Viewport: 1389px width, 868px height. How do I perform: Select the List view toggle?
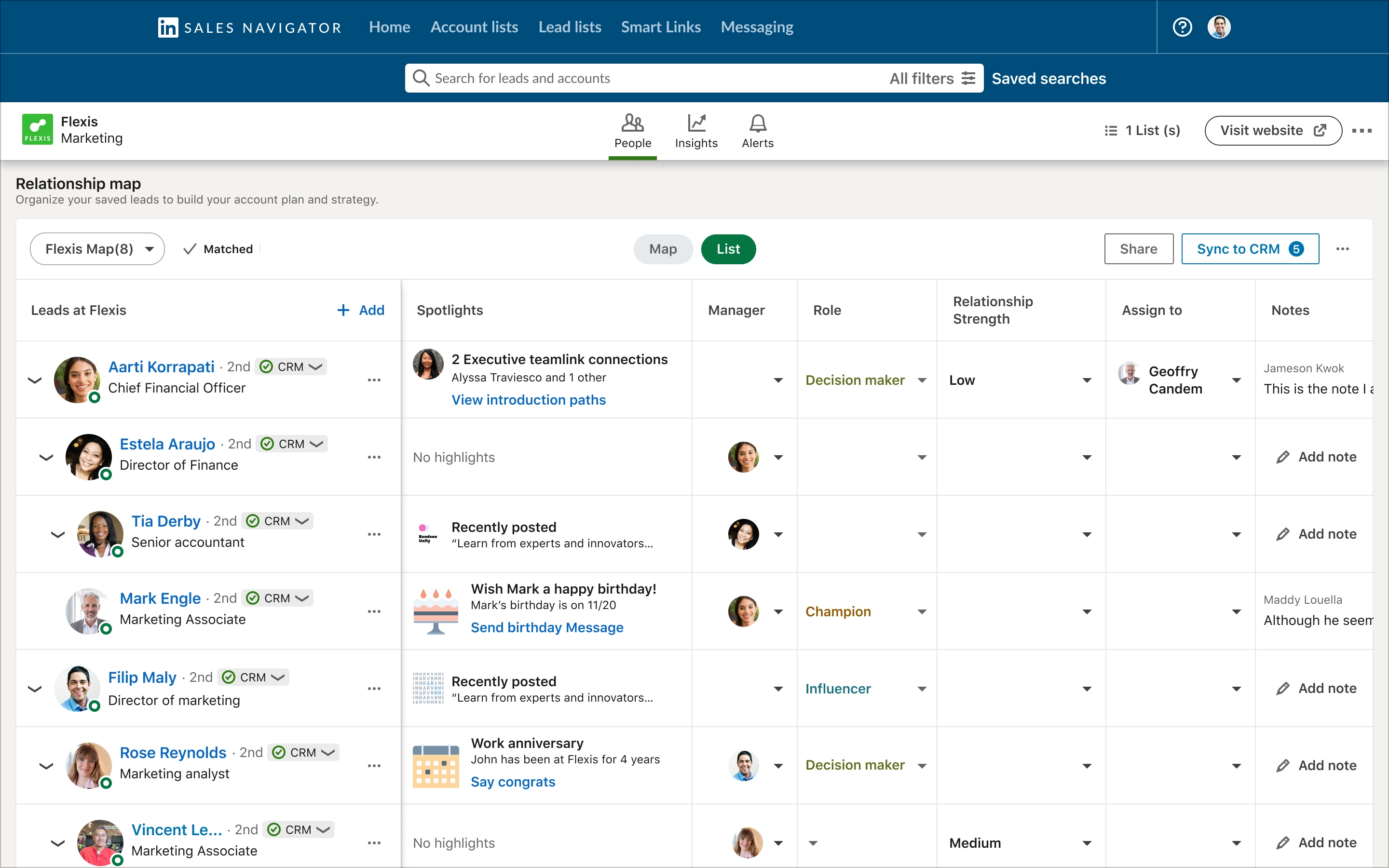coord(728,249)
